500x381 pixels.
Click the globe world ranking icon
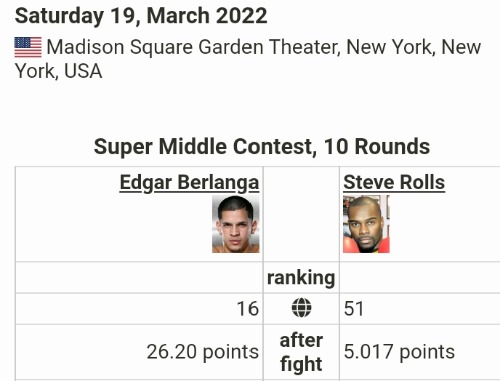(x=301, y=308)
